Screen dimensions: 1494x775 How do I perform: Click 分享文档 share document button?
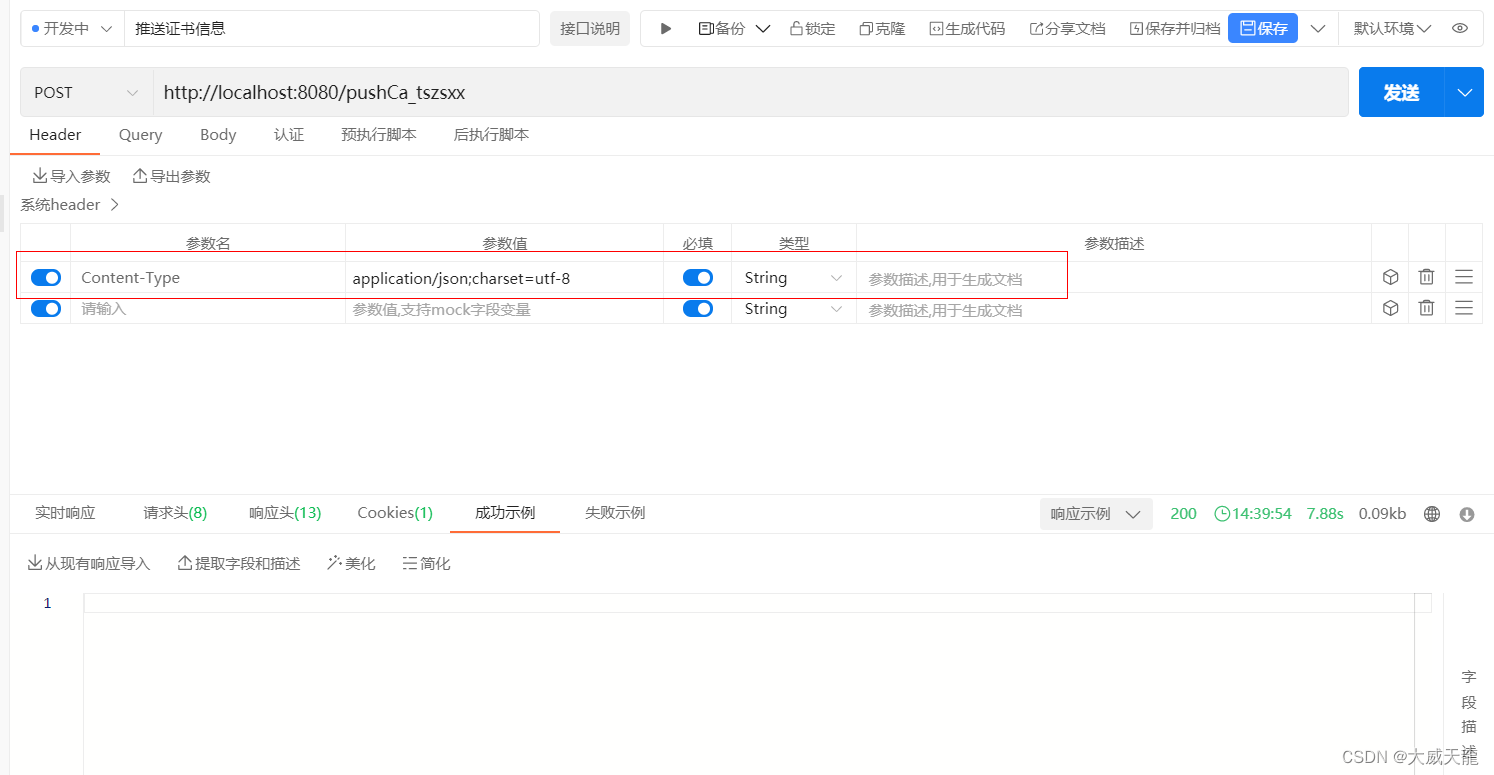[1068, 29]
